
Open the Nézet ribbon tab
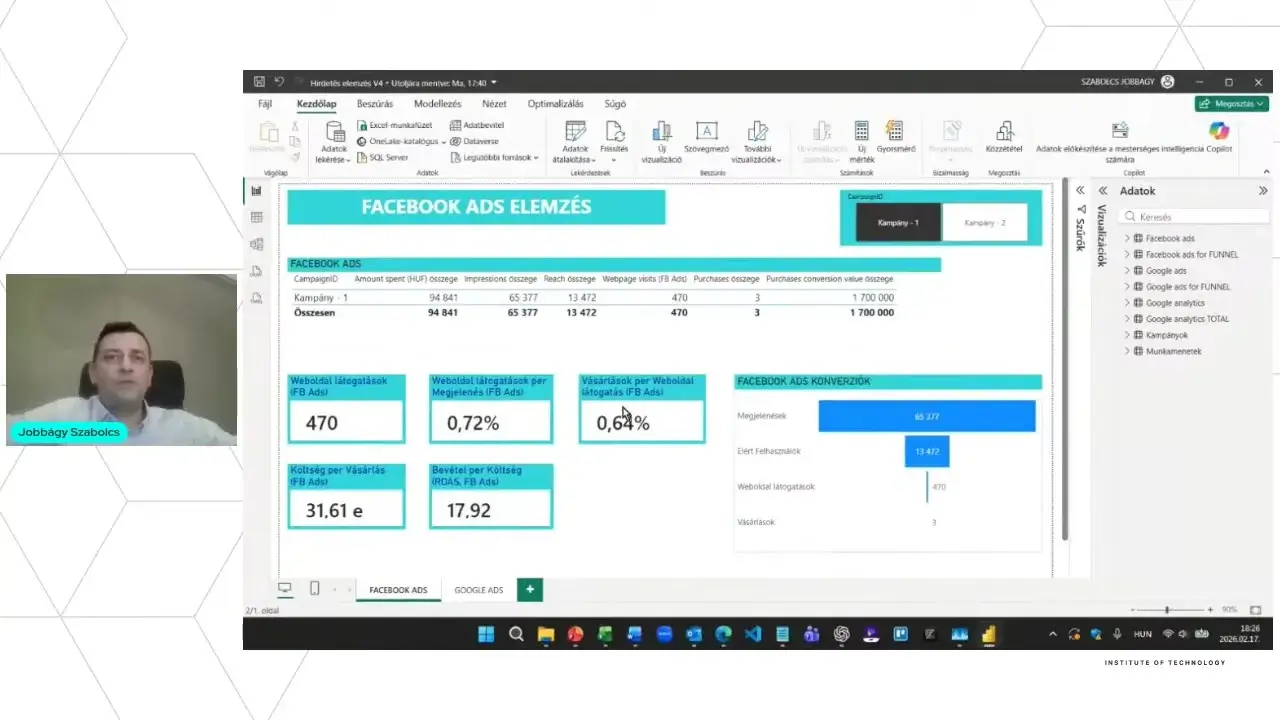click(x=494, y=103)
